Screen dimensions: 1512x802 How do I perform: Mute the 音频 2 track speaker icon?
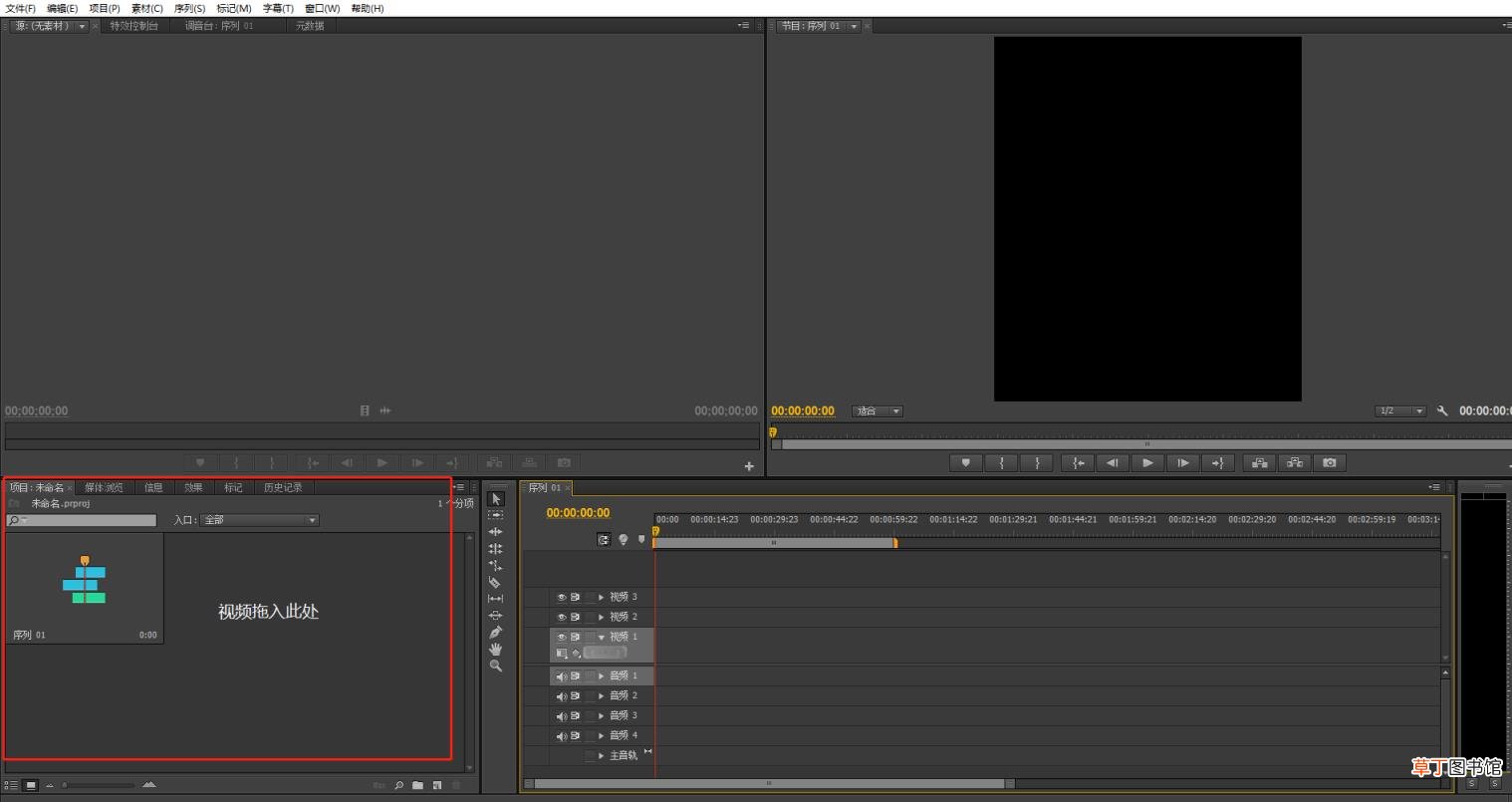tap(561, 695)
